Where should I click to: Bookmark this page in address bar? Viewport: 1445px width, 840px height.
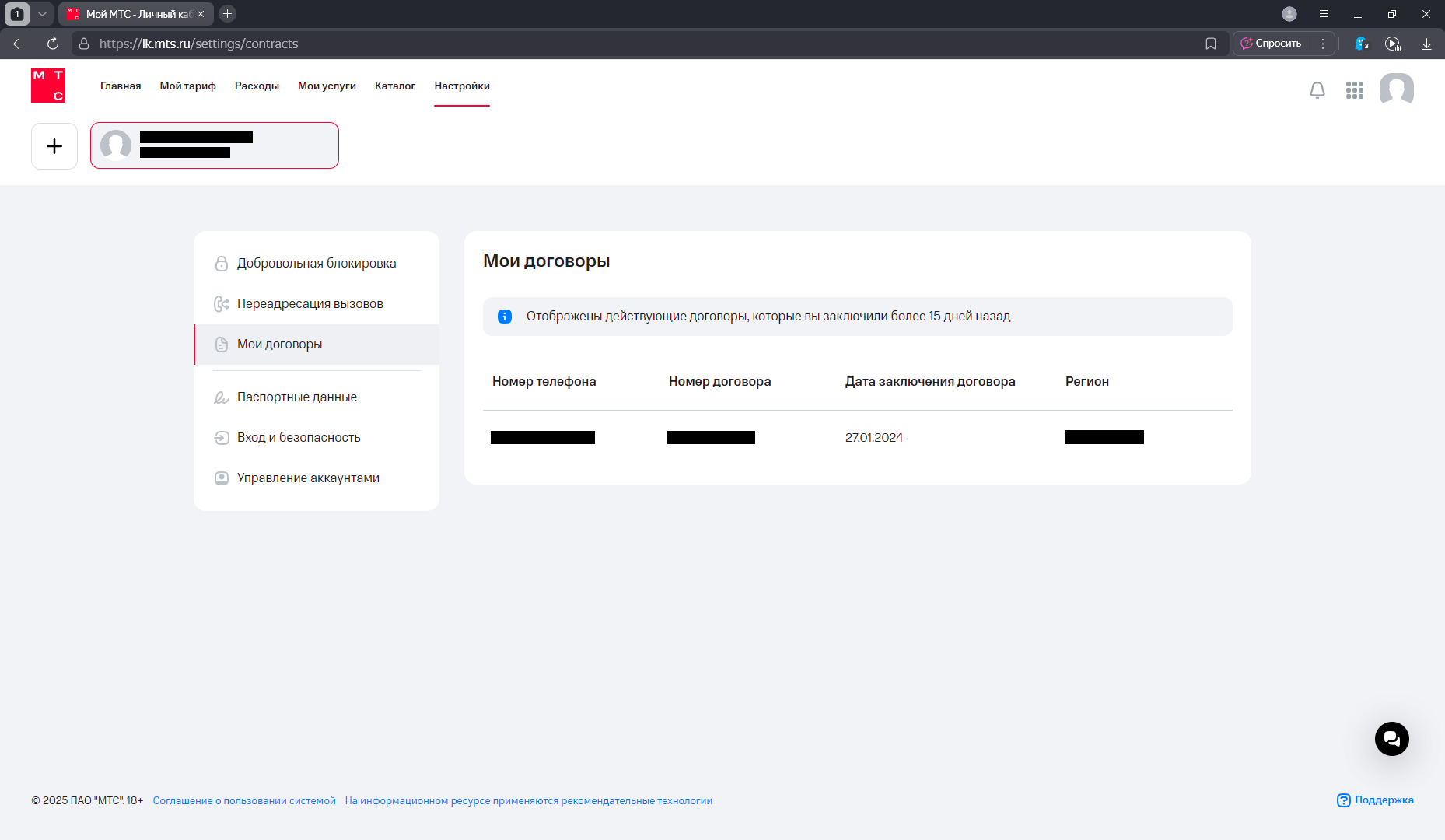(x=1210, y=44)
